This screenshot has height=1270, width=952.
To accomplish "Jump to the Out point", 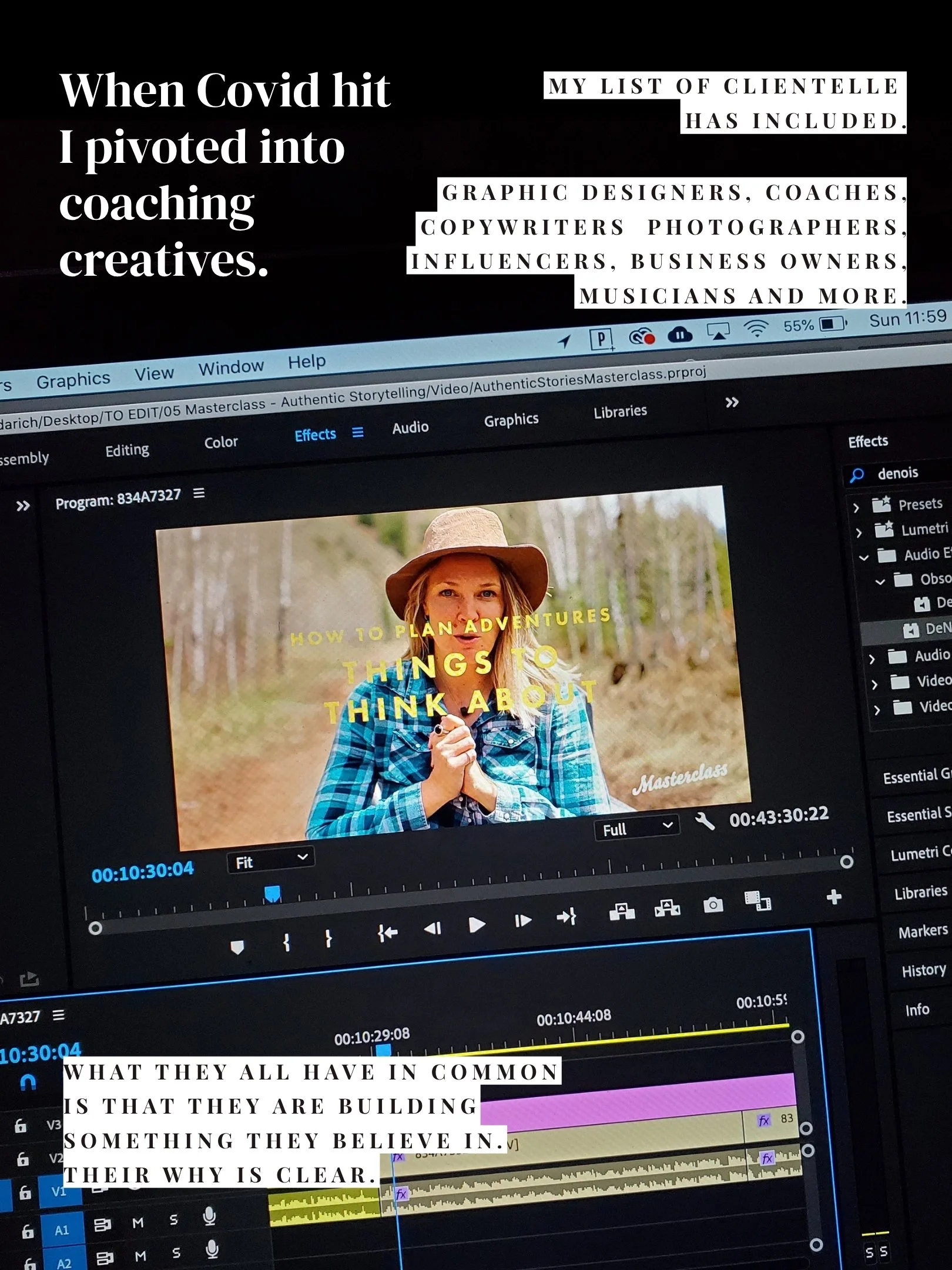I will pos(566,916).
